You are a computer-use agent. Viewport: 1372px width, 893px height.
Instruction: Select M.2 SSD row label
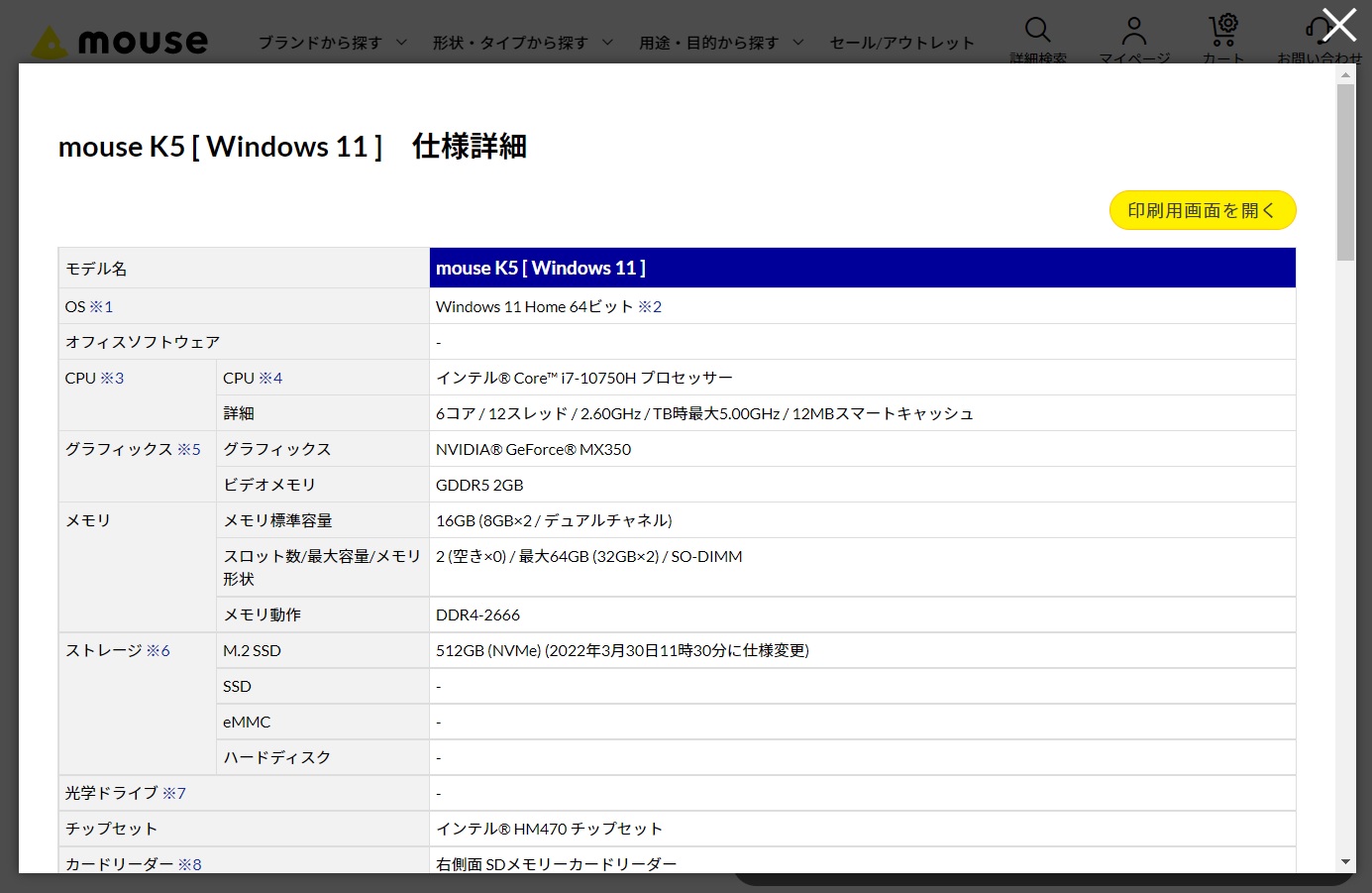click(252, 650)
